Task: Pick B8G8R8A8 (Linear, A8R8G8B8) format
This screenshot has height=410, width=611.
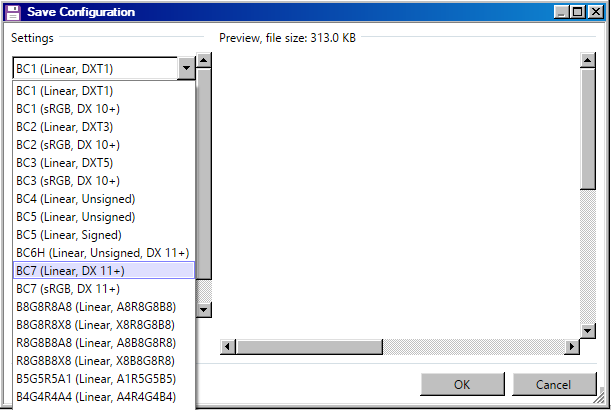Action: point(104,307)
